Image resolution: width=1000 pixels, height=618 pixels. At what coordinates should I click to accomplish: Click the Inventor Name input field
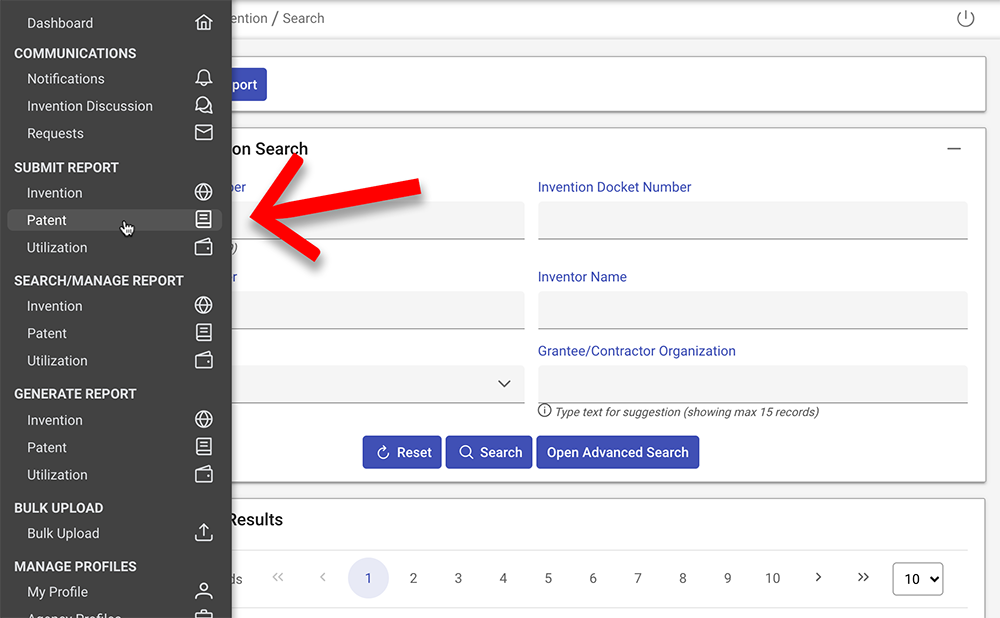click(x=752, y=310)
